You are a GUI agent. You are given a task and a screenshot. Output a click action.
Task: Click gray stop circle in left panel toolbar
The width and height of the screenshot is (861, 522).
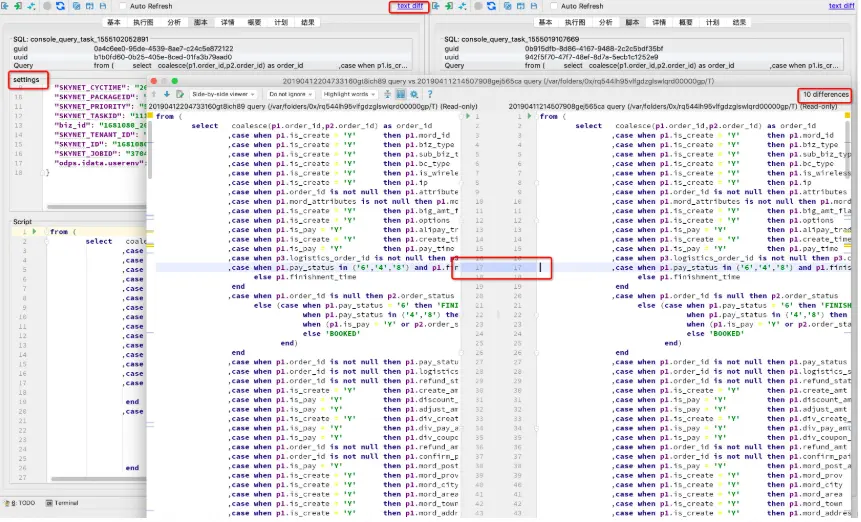click(47, 6)
